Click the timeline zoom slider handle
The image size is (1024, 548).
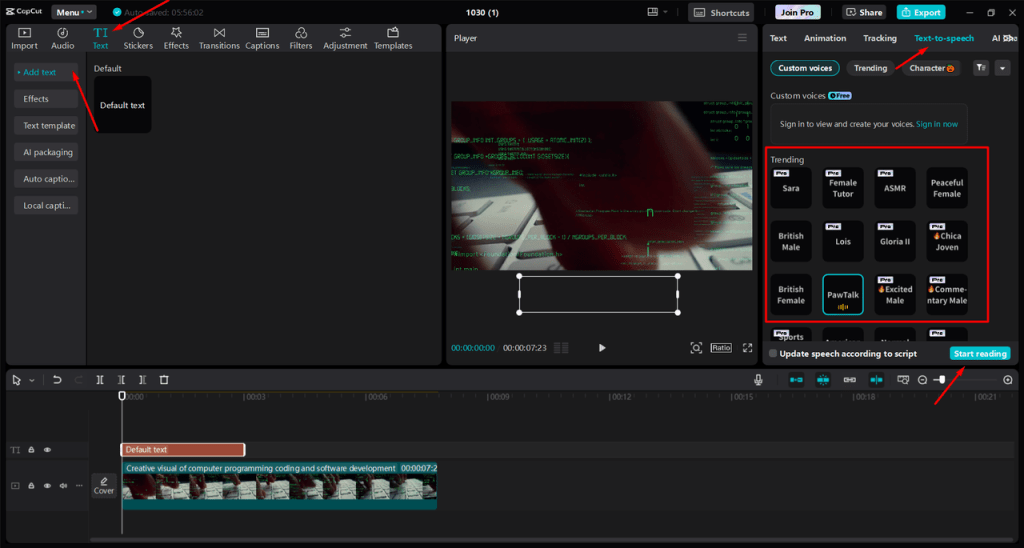click(x=941, y=380)
